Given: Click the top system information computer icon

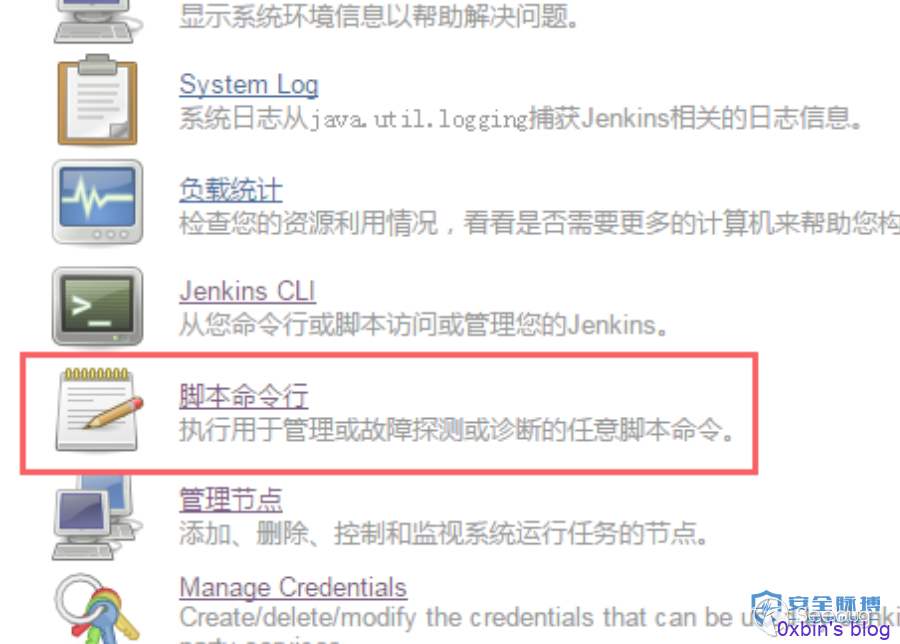Looking at the screenshot, I should coord(96,21).
